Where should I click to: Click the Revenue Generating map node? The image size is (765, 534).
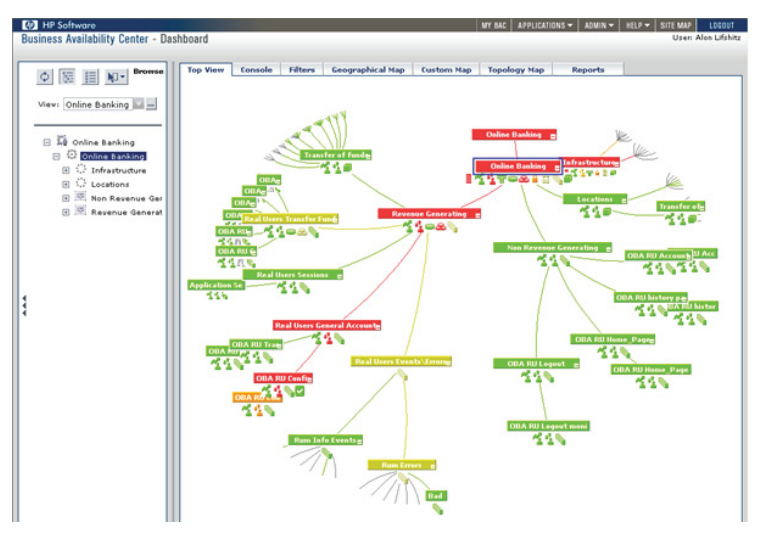point(429,214)
